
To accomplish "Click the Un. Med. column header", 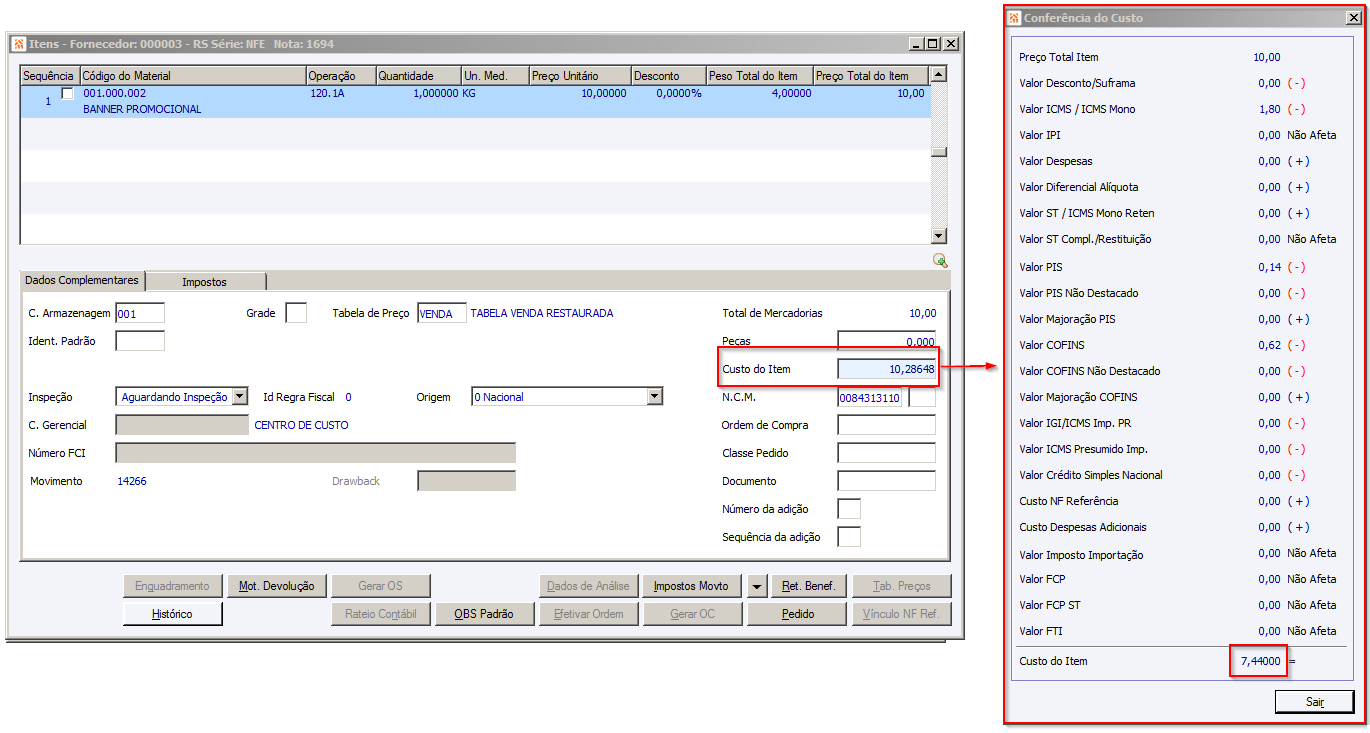I will [x=496, y=76].
